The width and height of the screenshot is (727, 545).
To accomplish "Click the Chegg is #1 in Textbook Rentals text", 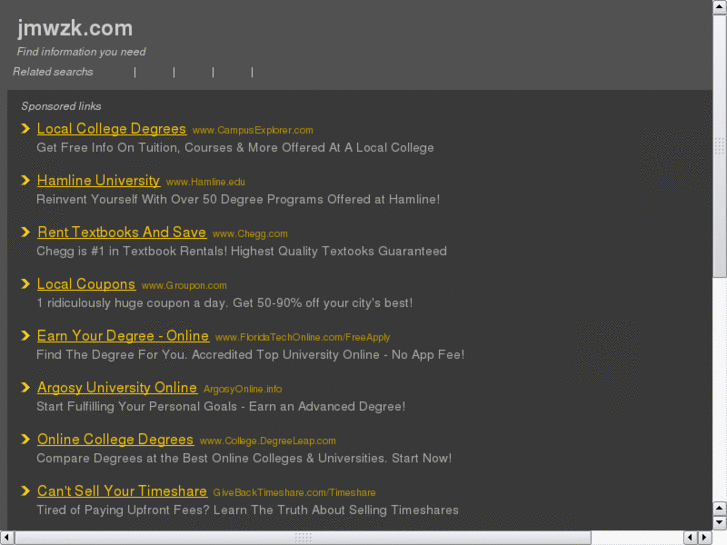I will (x=242, y=251).
